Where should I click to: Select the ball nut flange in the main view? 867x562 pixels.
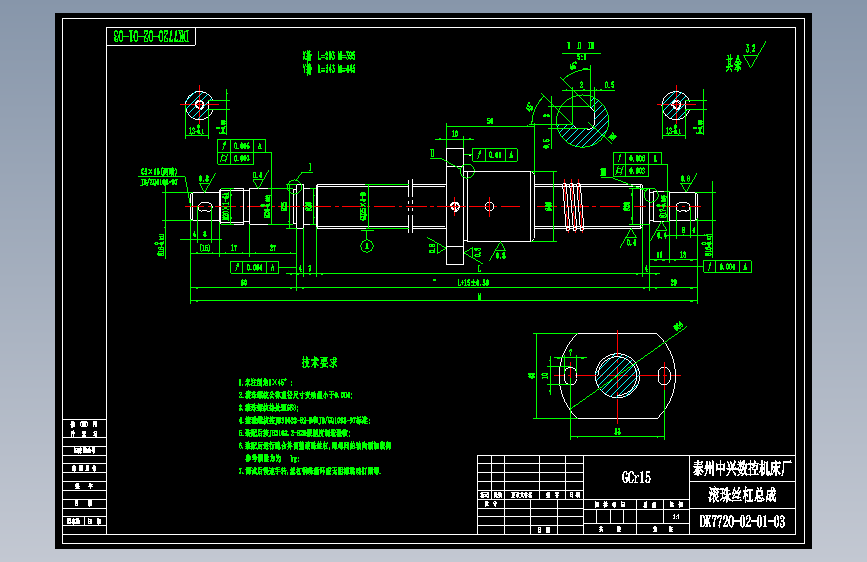(455, 206)
